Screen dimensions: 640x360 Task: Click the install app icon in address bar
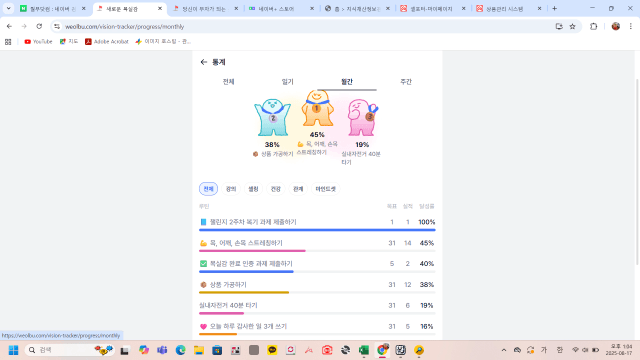tap(559, 27)
